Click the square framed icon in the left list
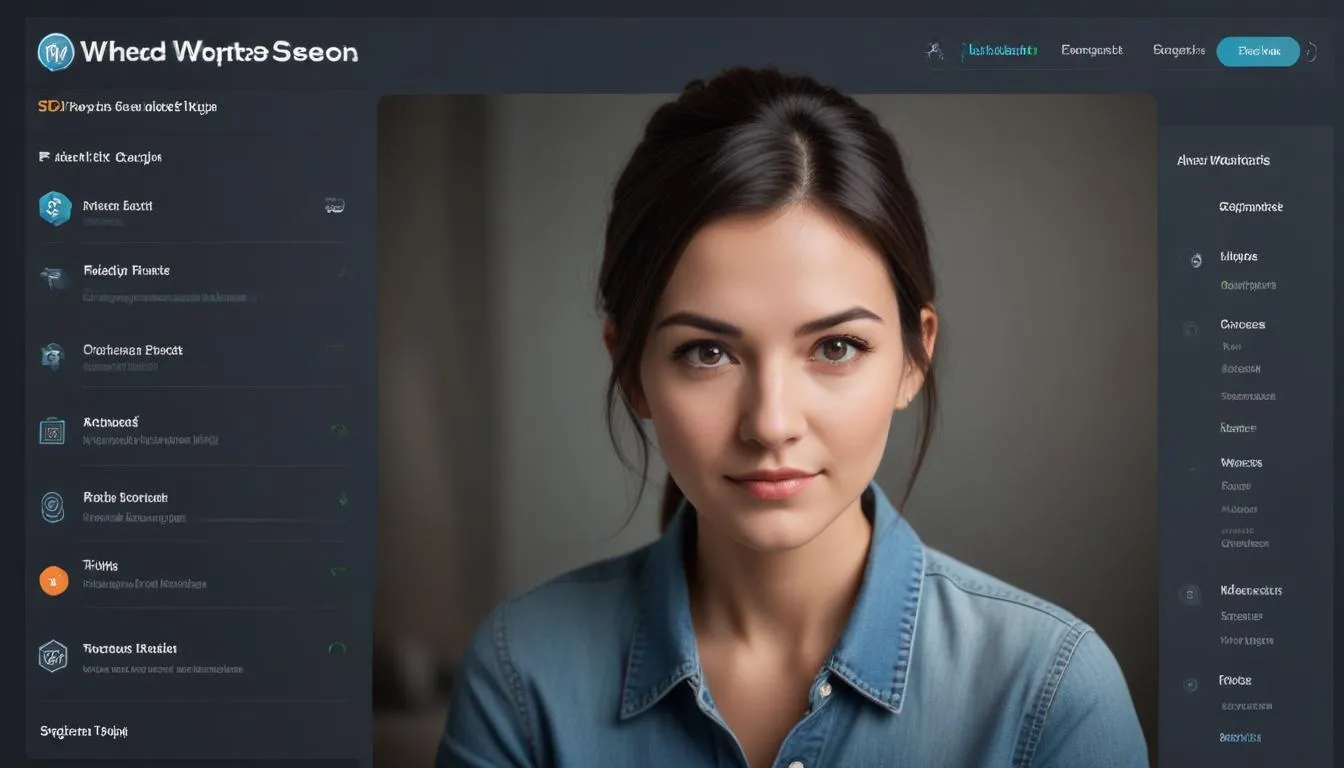 point(52,431)
